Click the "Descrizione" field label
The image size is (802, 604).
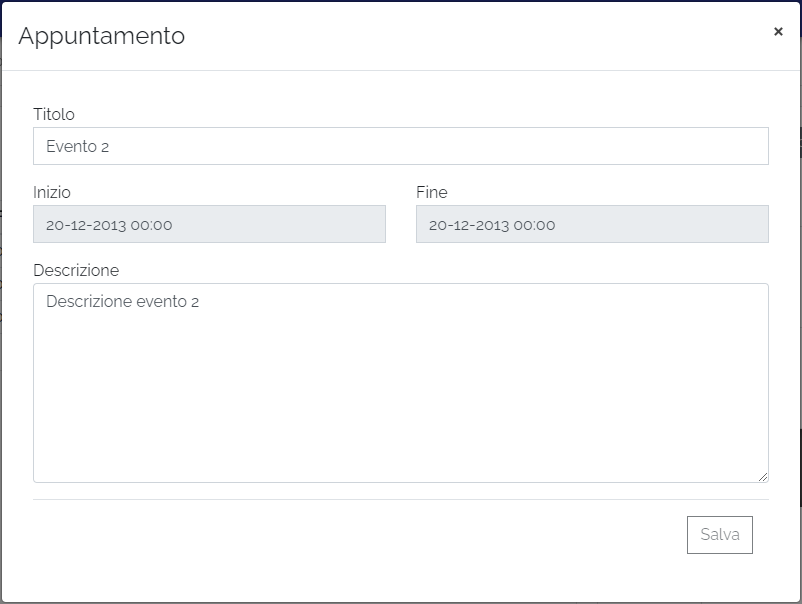pyautogui.click(x=76, y=270)
